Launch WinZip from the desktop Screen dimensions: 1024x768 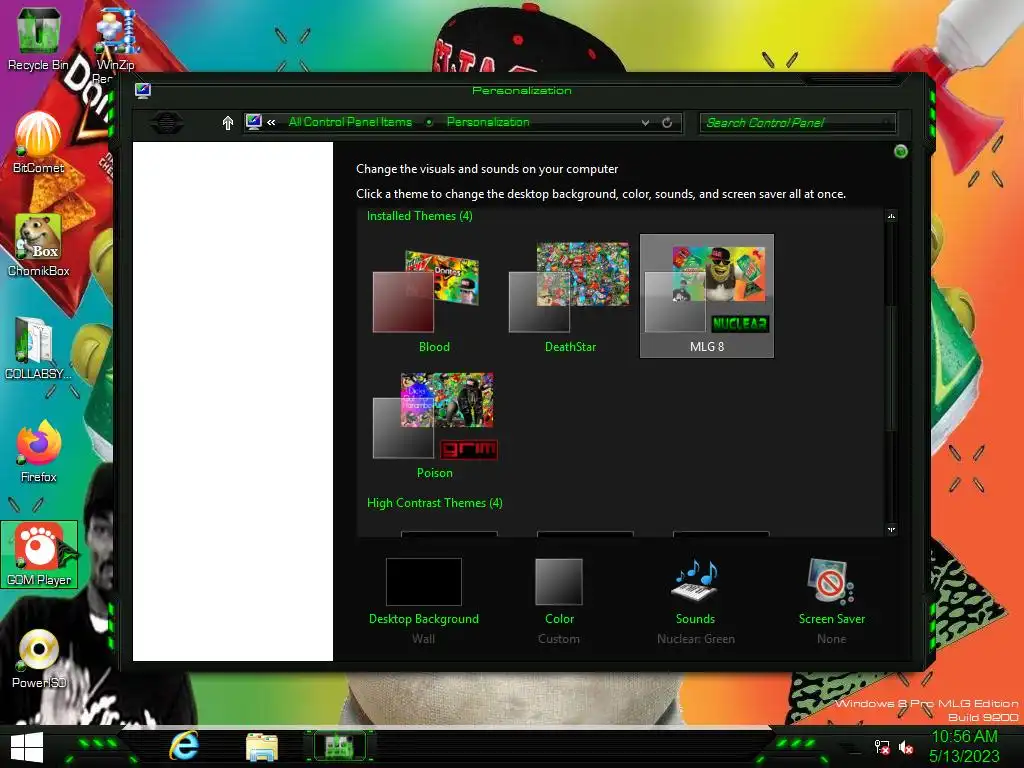(116, 39)
